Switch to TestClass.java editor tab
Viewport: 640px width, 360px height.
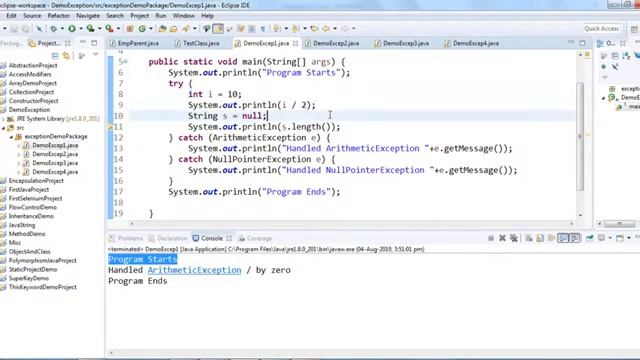tap(201, 43)
